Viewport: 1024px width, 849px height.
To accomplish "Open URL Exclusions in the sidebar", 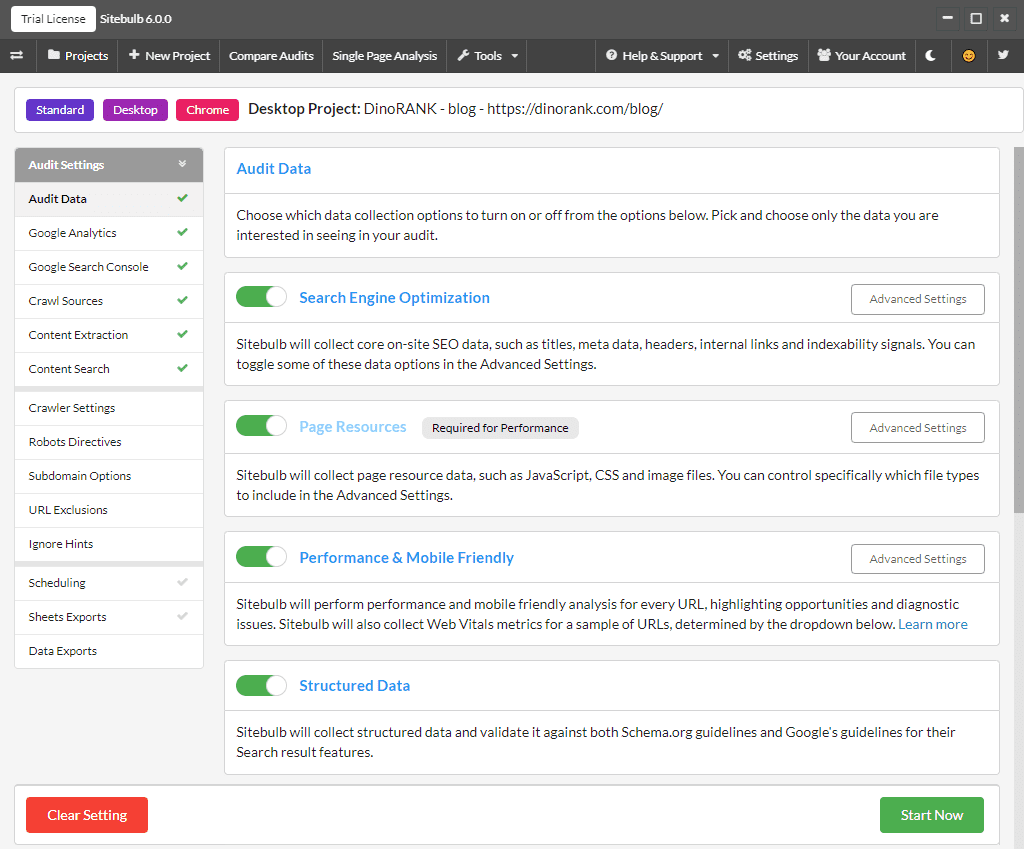I will (x=109, y=509).
